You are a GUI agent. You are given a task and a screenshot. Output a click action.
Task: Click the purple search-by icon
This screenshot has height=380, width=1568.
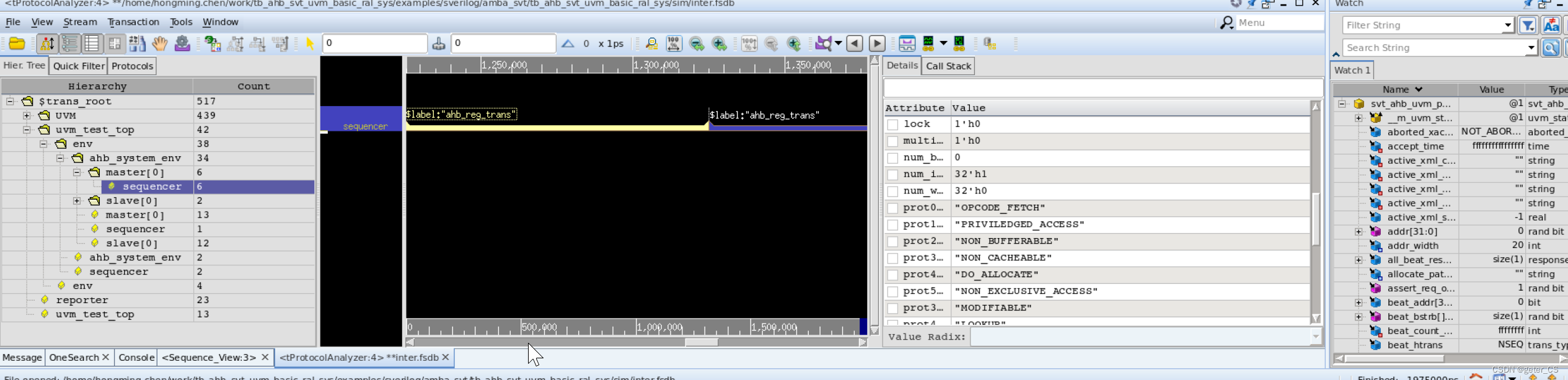[x=824, y=43]
